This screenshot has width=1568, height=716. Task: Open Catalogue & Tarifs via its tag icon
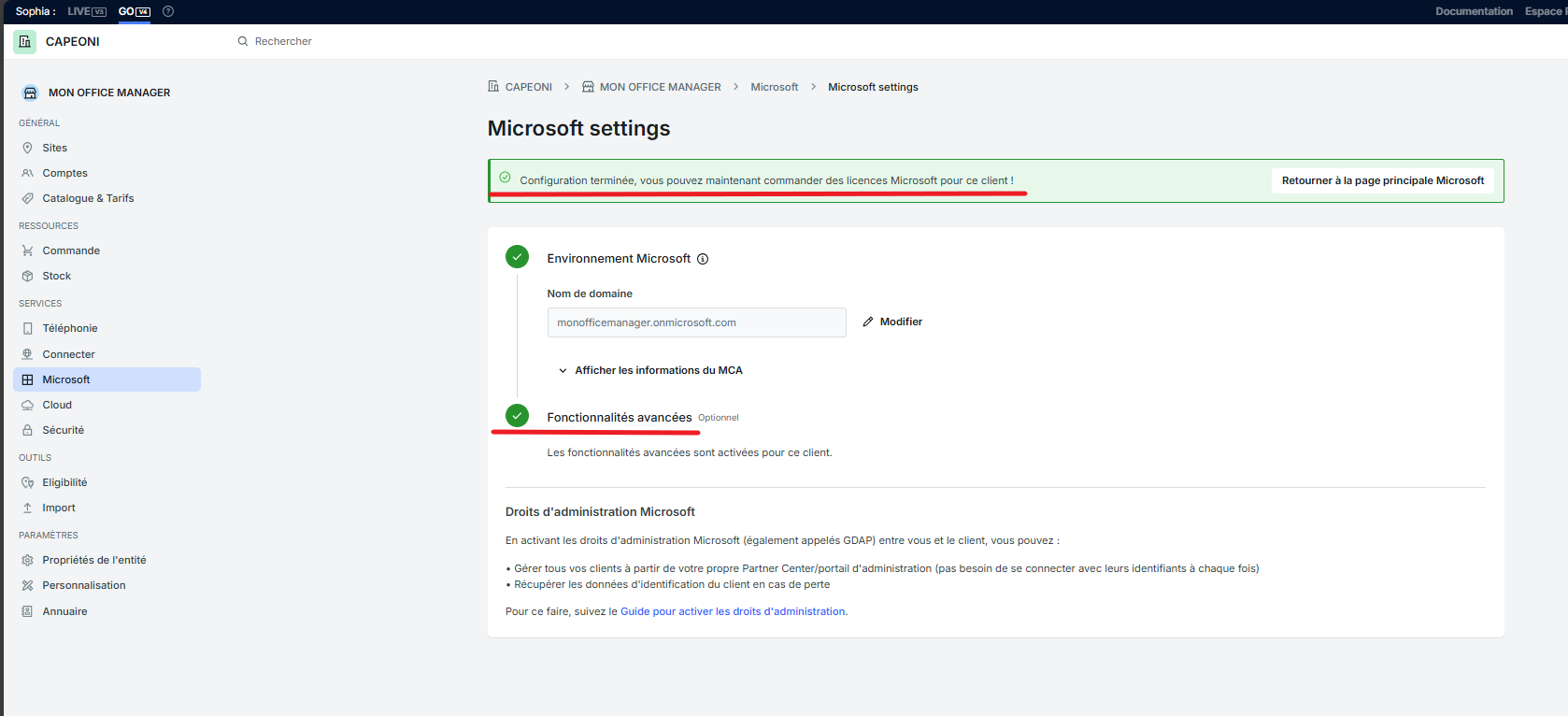tap(28, 198)
